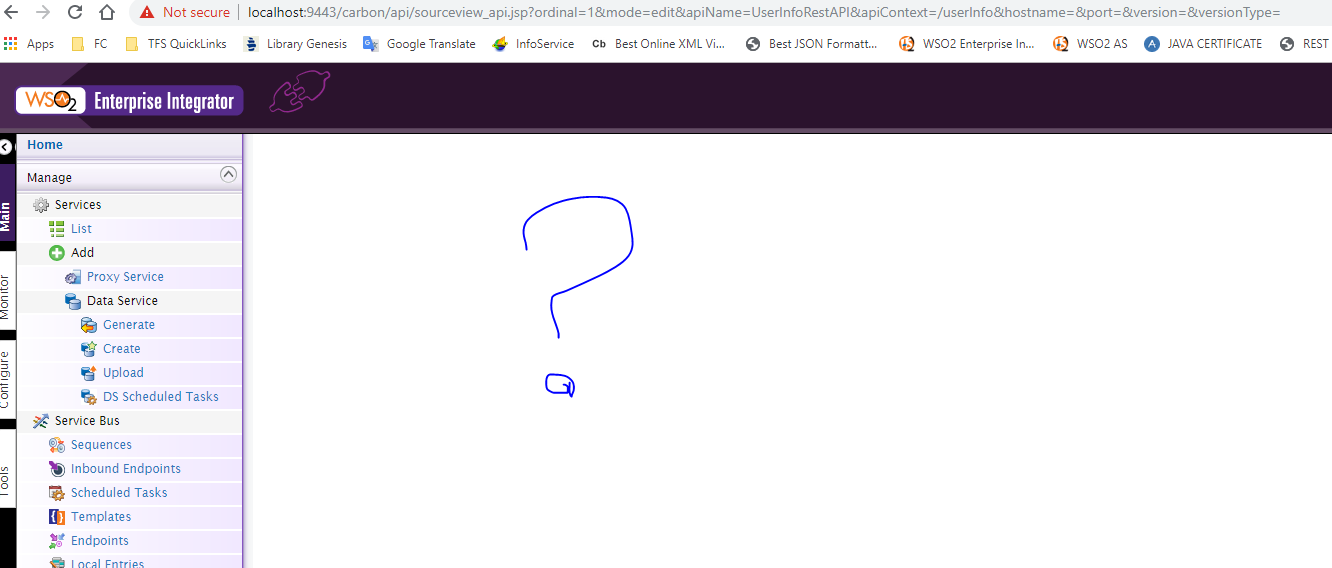Click the Service Bus menu heading
This screenshot has height=568, width=1332.
[x=87, y=421]
